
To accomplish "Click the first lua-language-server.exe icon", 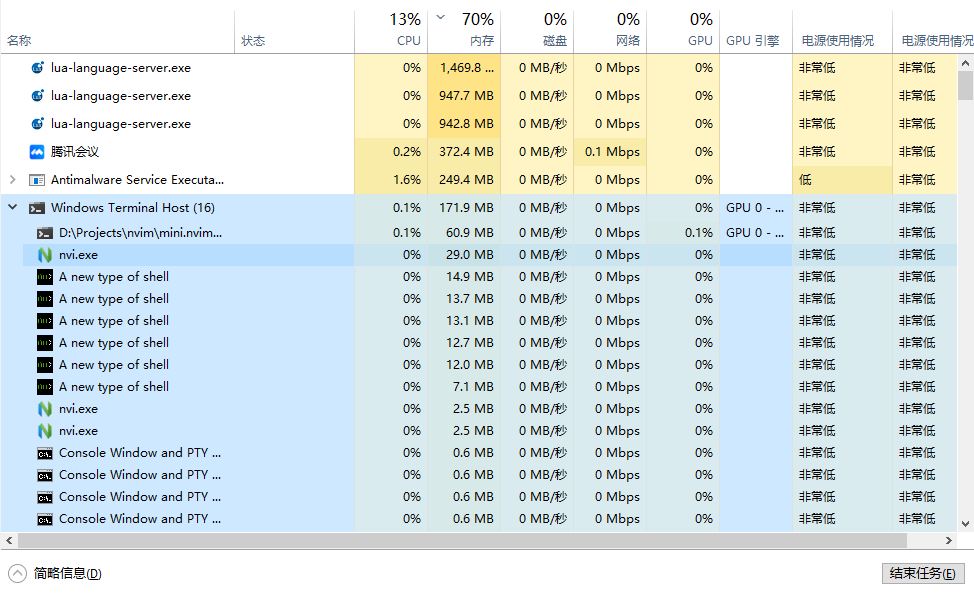I will coord(37,68).
